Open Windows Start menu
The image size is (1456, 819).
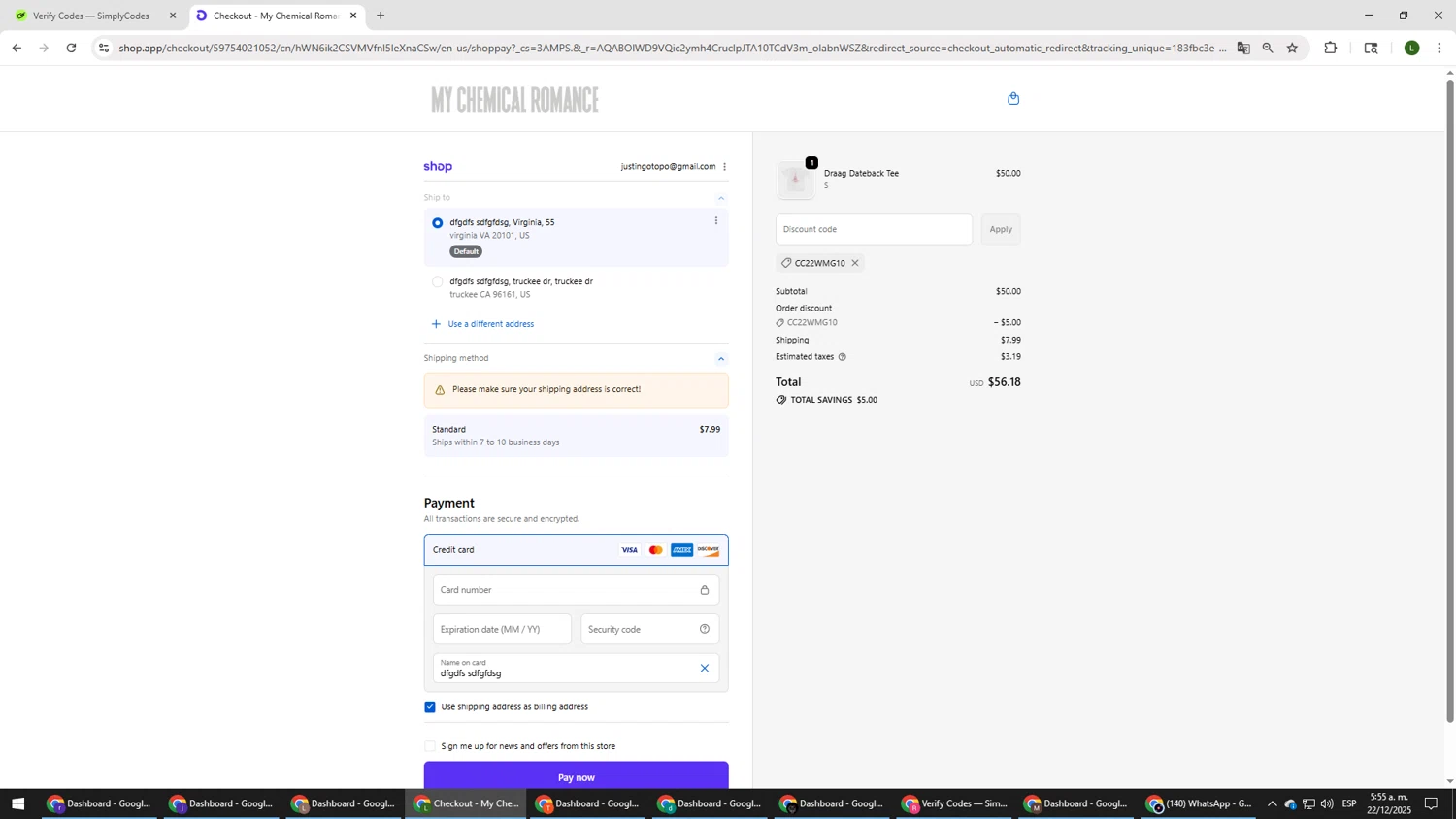point(17,803)
